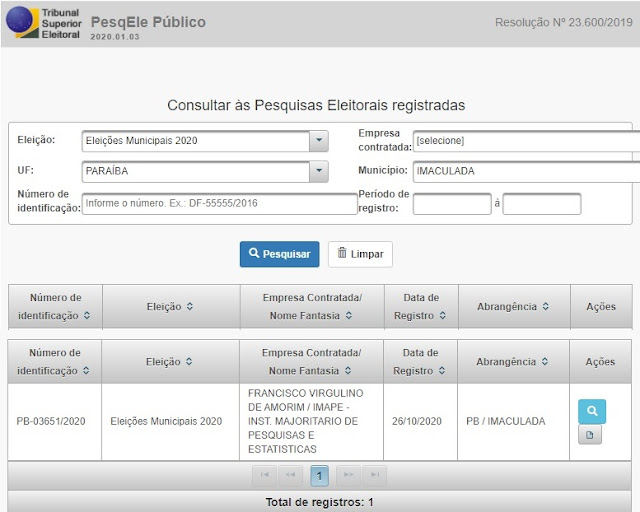This screenshot has height=512, width=640.
Task: Expand the Eleição dropdown arrow
Action: (x=318, y=141)
